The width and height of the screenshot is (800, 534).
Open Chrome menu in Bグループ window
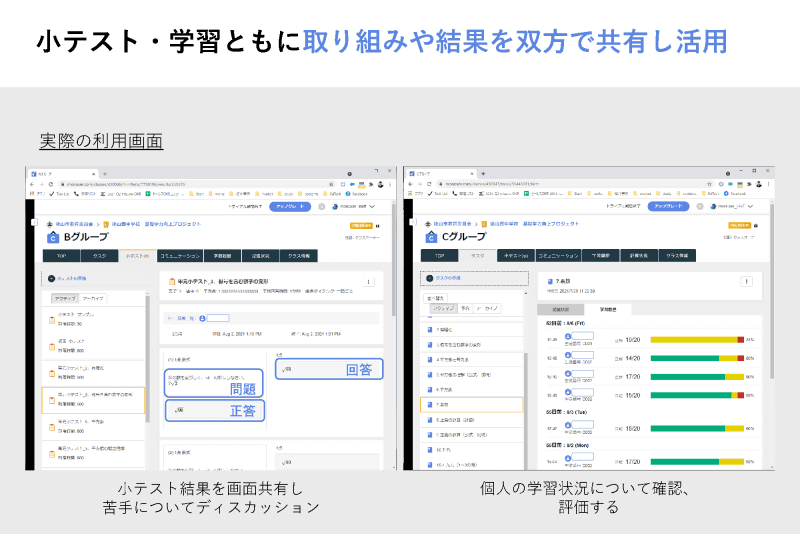point(390,184)
